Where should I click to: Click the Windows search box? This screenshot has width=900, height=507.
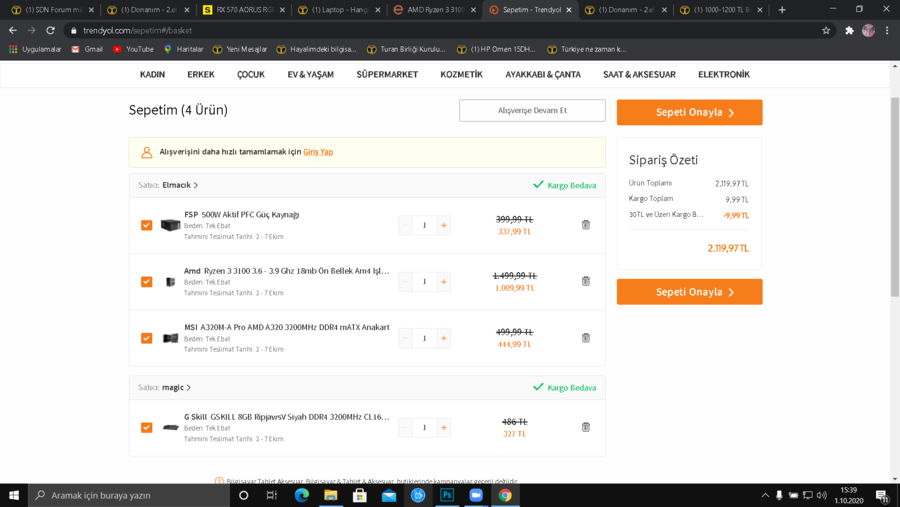pyautogui.click(x=129, y=495)
